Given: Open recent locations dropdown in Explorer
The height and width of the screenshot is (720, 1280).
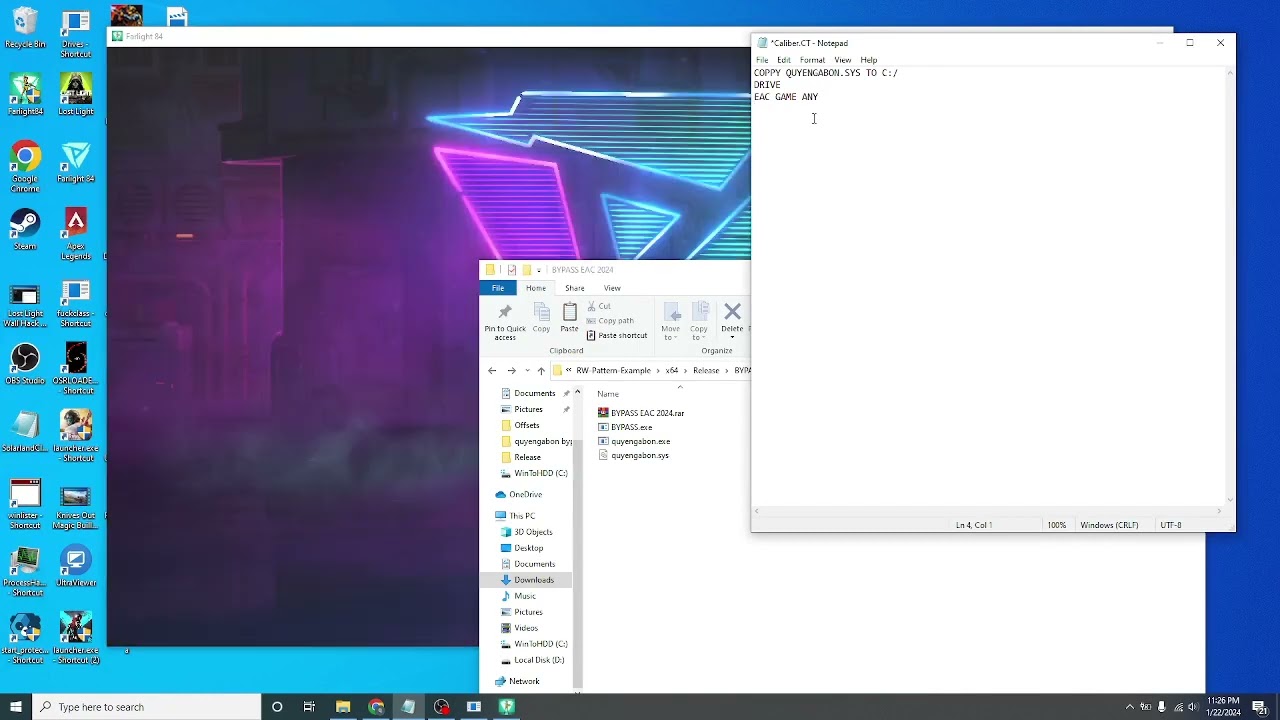Looking at the screenshot, I should (x=527, y=371).
